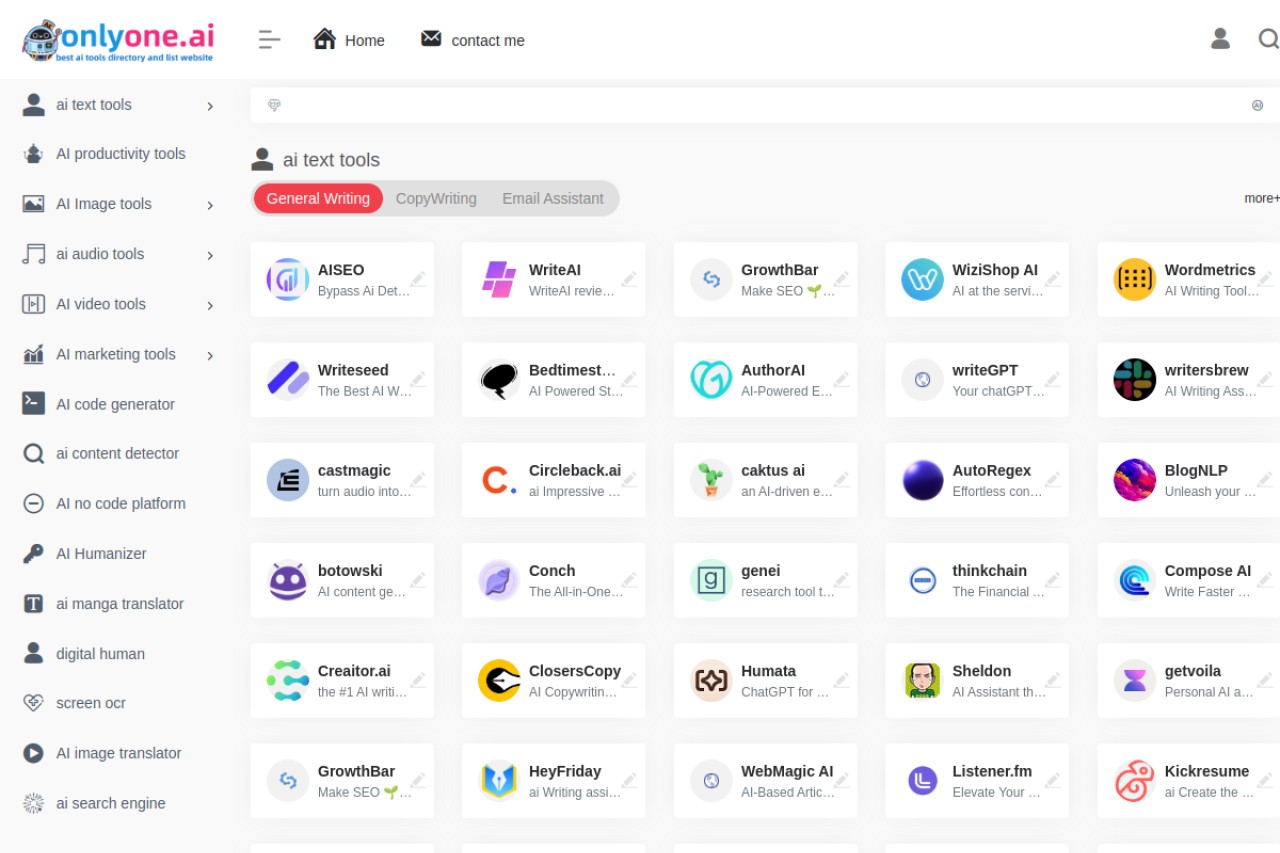Expand the AI marketing tools chevron

coord(210,356)
